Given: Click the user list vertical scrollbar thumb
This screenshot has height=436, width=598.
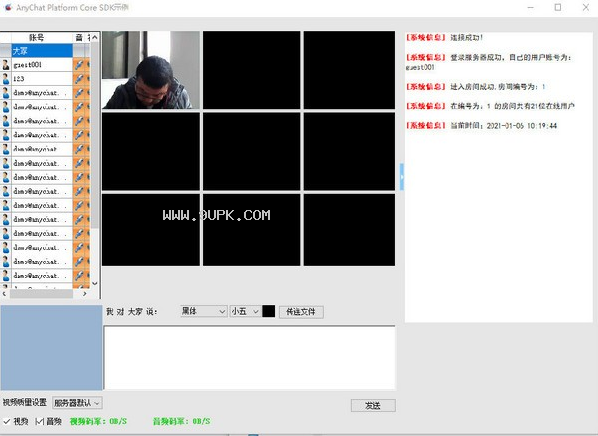Looking at the screenshot, I should [x=95, y=135].
